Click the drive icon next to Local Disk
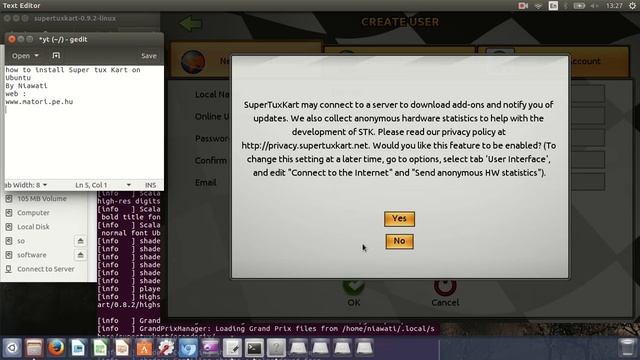This screenshot has width=640, height=360. [x=9, y=227]
